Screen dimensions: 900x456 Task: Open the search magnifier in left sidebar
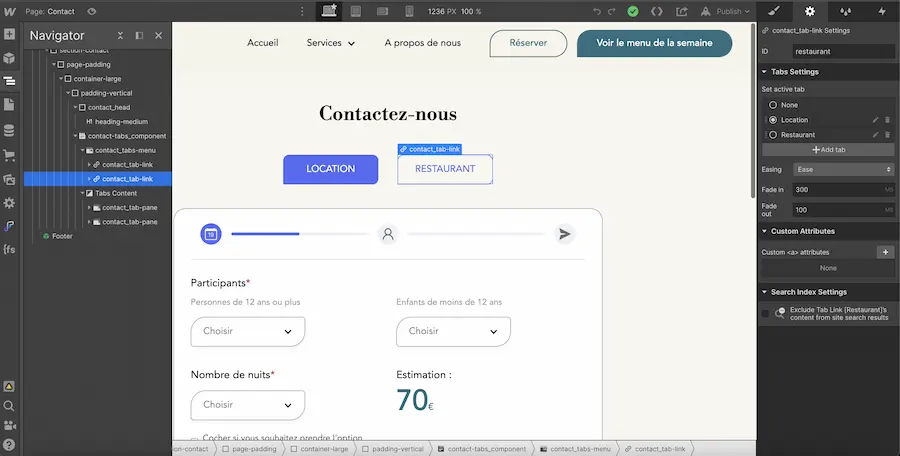coord(9,406)
